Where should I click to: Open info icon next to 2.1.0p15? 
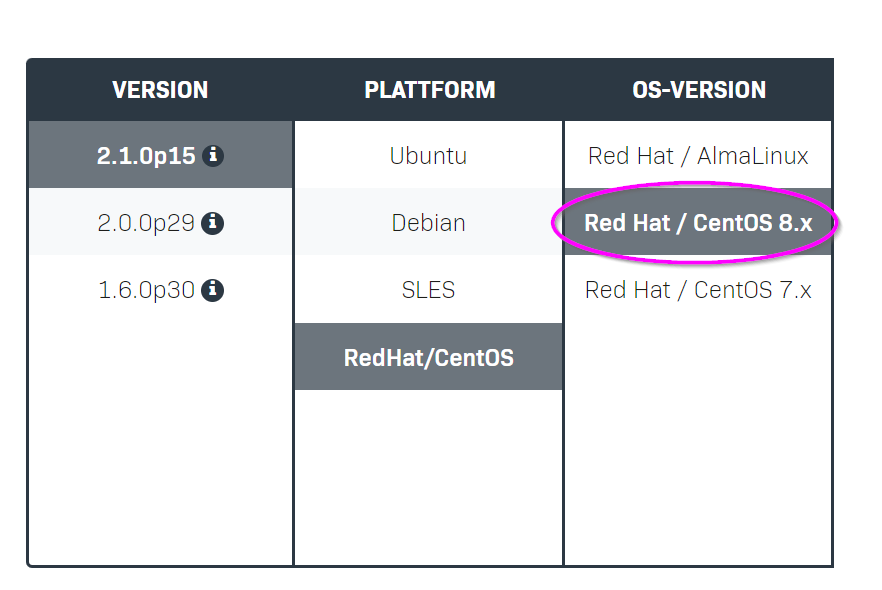point(213,155)
